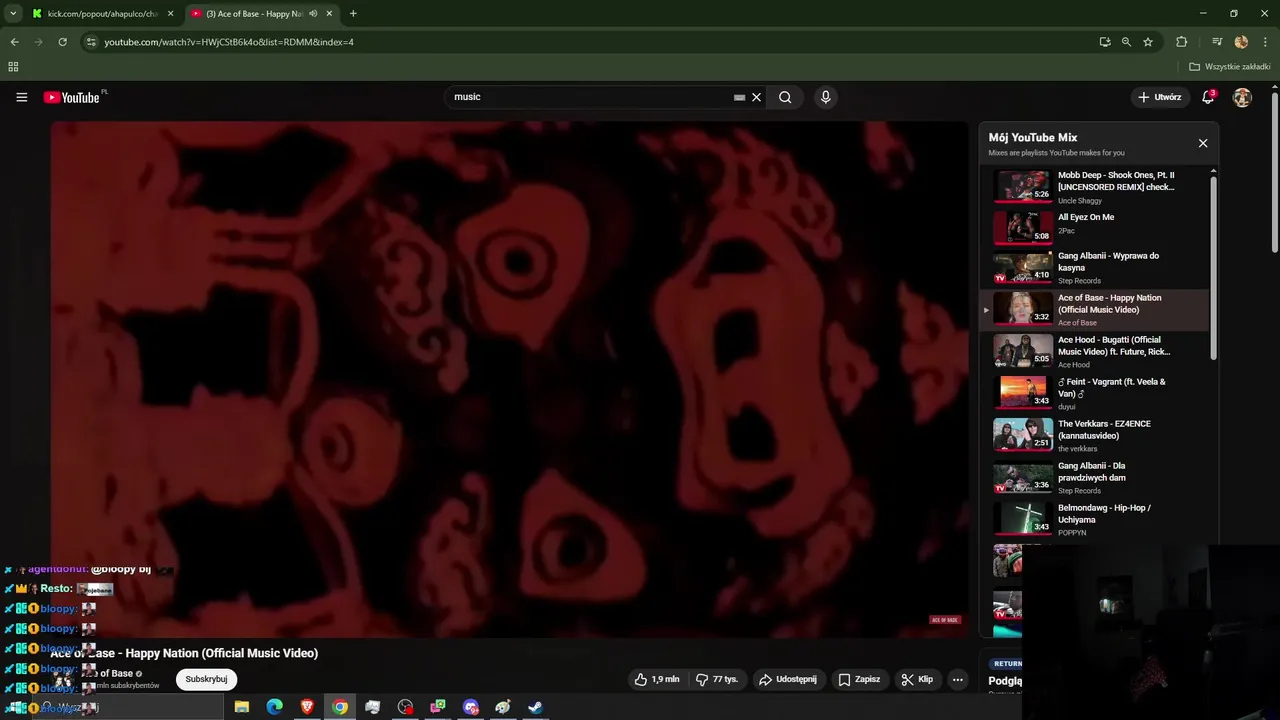This screenshot has height=720, width=1280.
Task: Open Chrome extensions puzzle icon
Action: point(1181,42)
